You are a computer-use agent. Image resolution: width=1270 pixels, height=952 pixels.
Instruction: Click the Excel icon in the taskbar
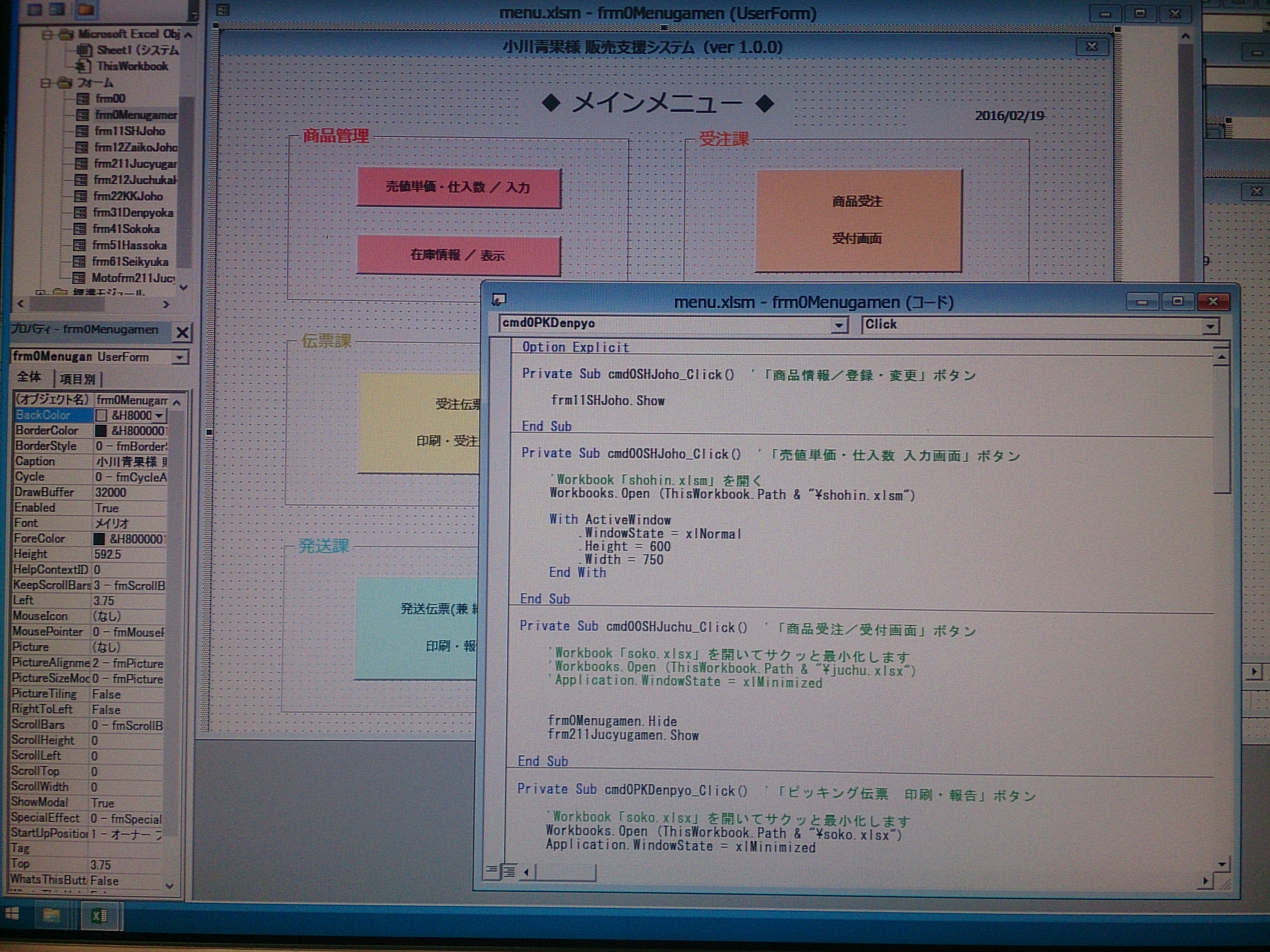point(99,916)
